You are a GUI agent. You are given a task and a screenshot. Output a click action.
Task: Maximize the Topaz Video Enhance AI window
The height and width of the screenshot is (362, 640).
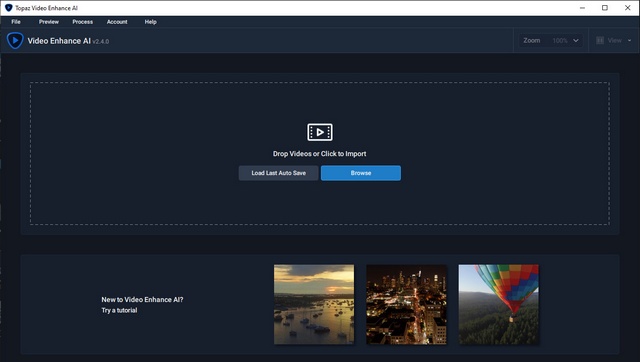tap(605, 8)
